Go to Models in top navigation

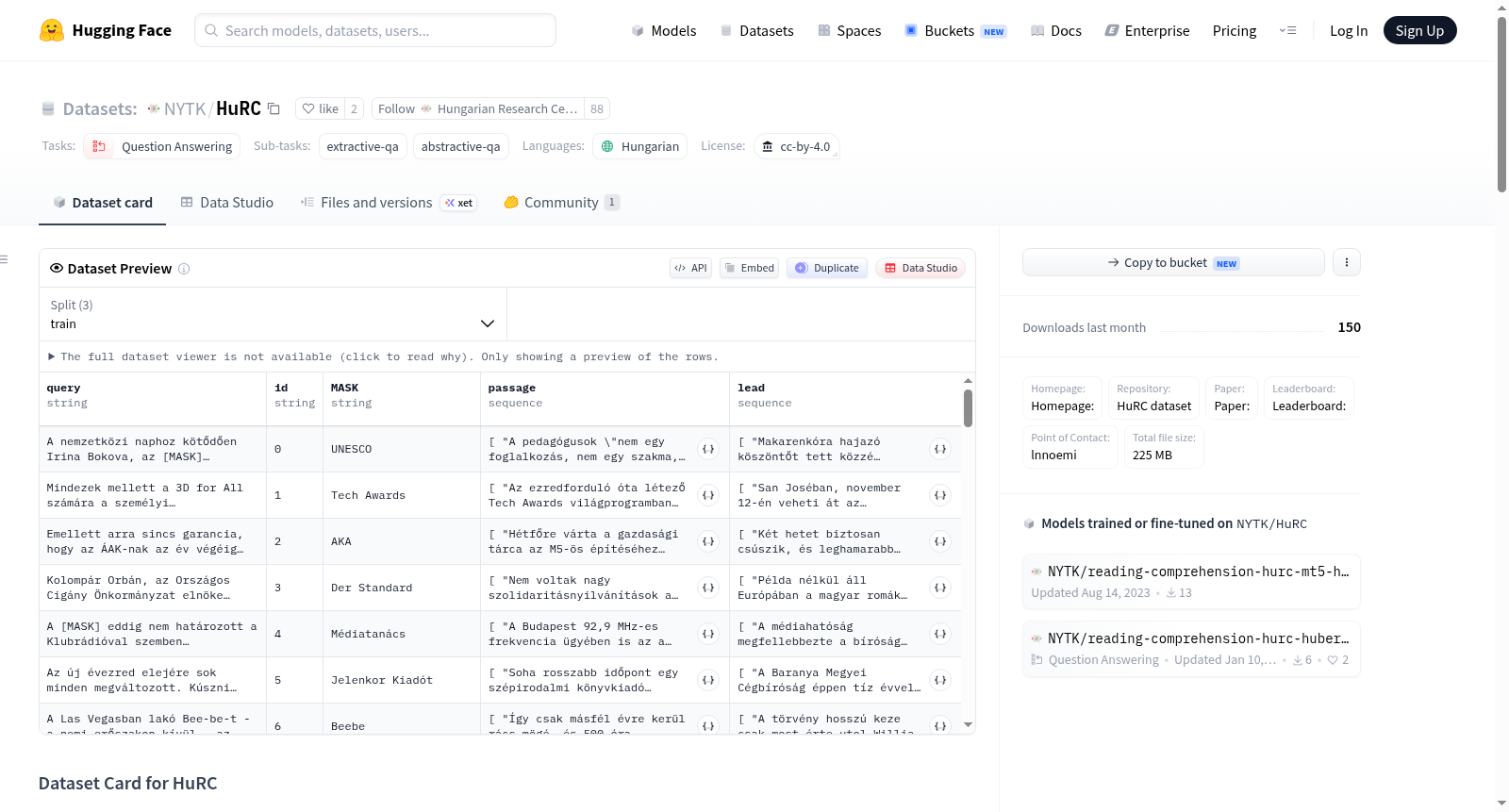(664, 30)
